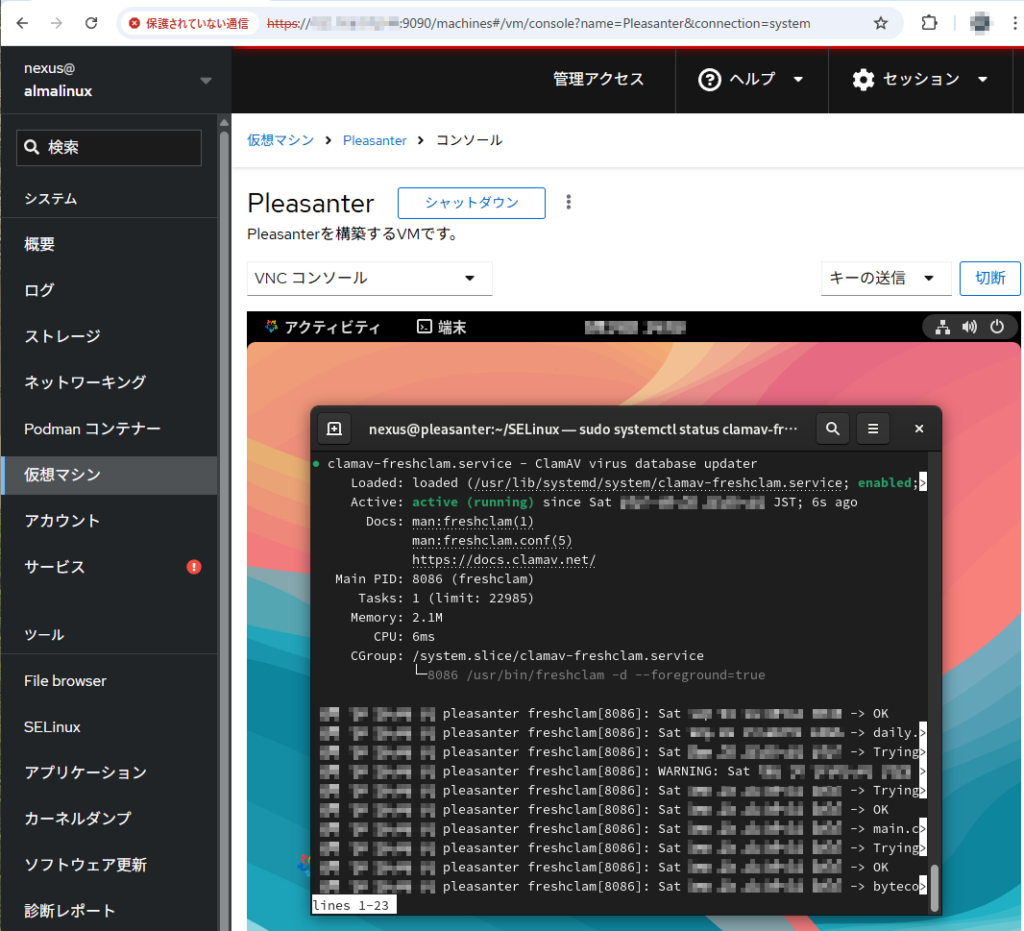Open the browser extensions puzzle icon
The width and height of the screenshot is (1024, 931).
point(929,23)
